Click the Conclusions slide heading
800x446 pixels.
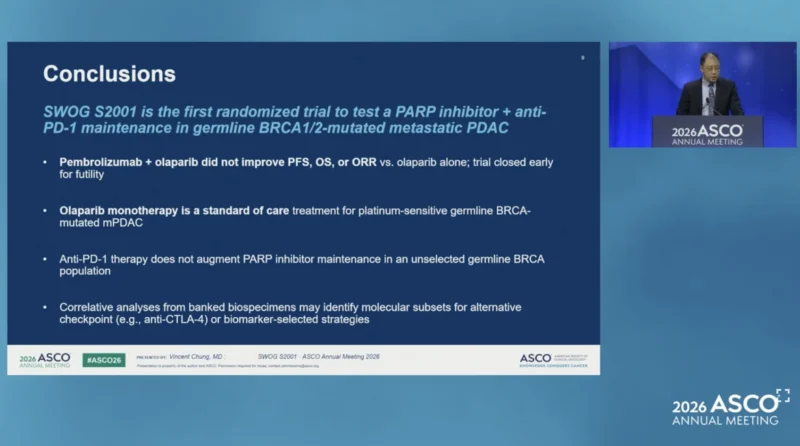109,74
